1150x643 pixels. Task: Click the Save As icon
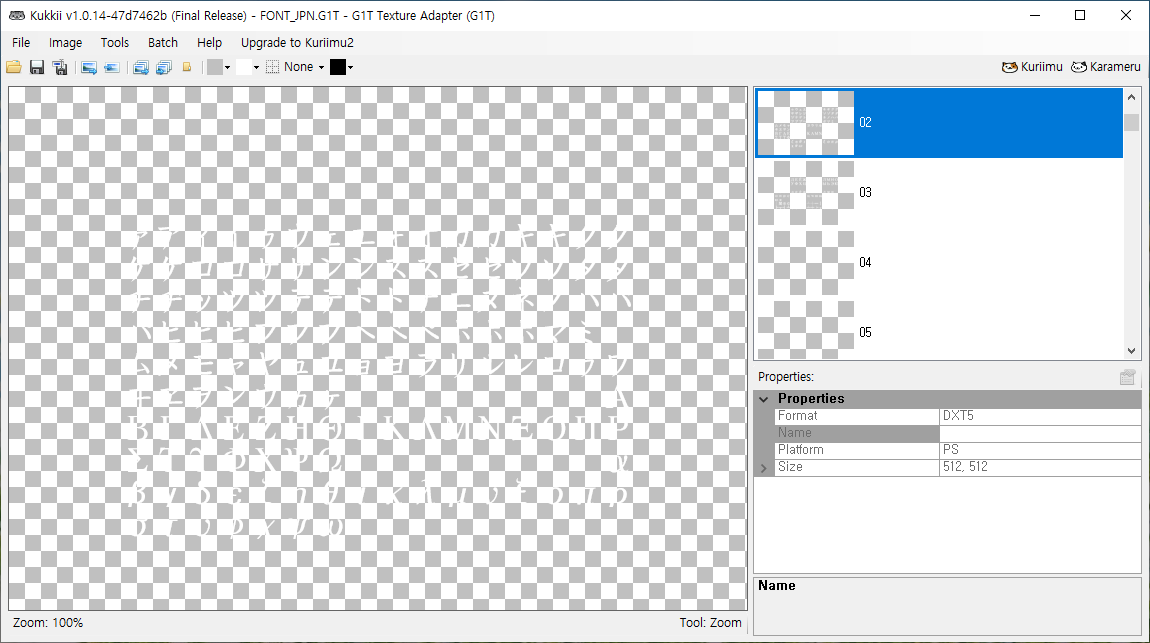pos(60,67)
